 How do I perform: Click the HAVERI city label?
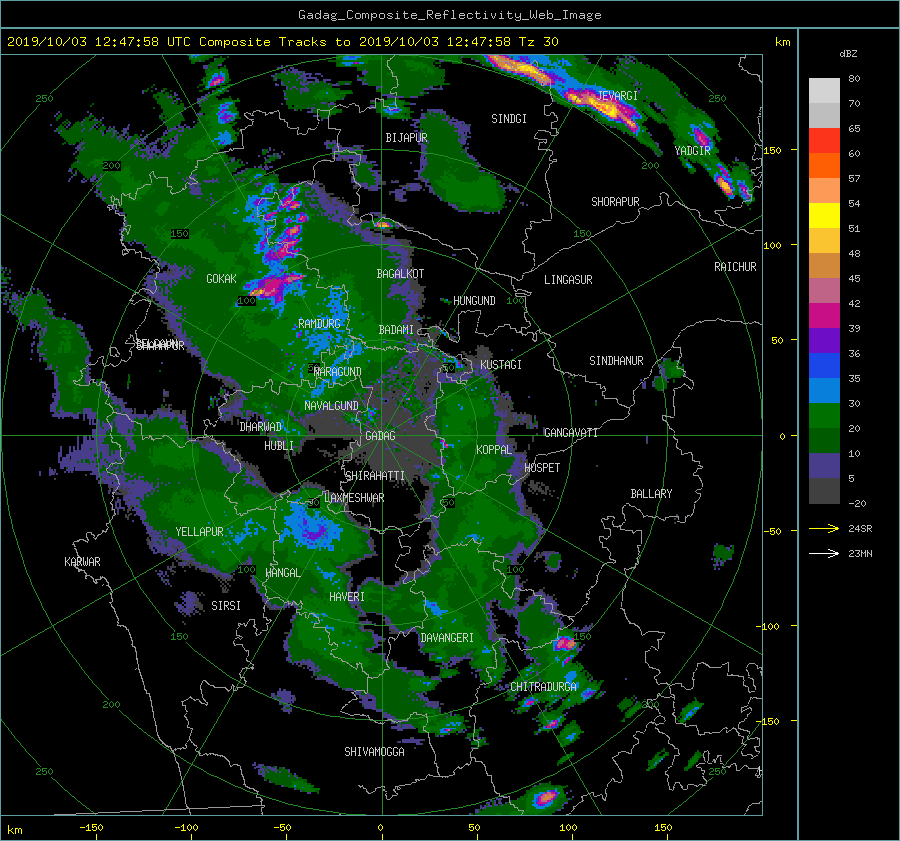[347, 597]
